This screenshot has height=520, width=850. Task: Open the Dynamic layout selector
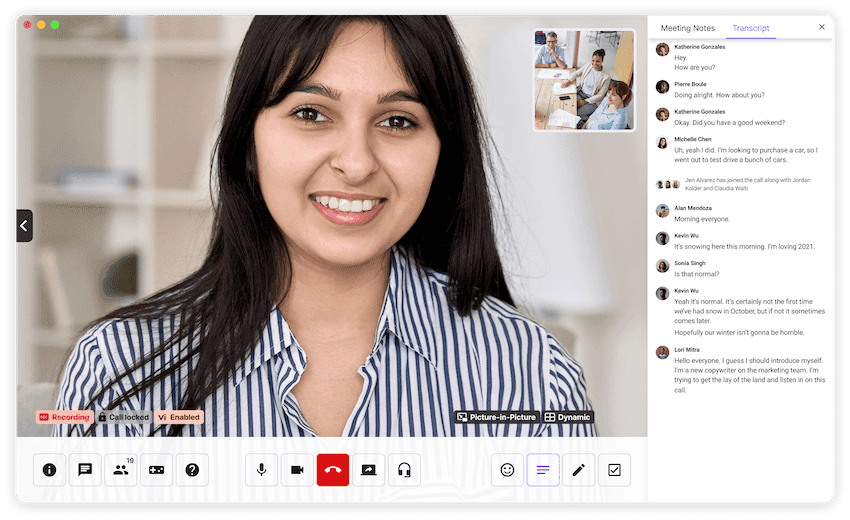pyautogui.click(x=568, y=417)
